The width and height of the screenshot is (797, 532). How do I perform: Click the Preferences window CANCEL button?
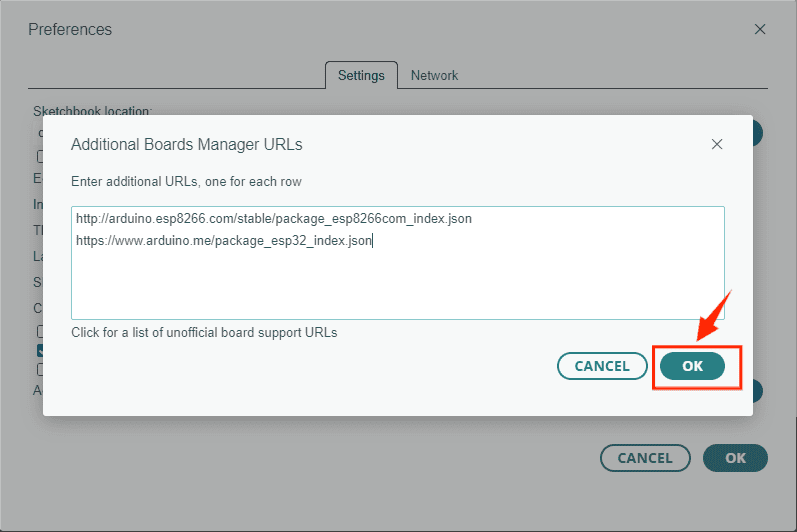coord(645,458)
